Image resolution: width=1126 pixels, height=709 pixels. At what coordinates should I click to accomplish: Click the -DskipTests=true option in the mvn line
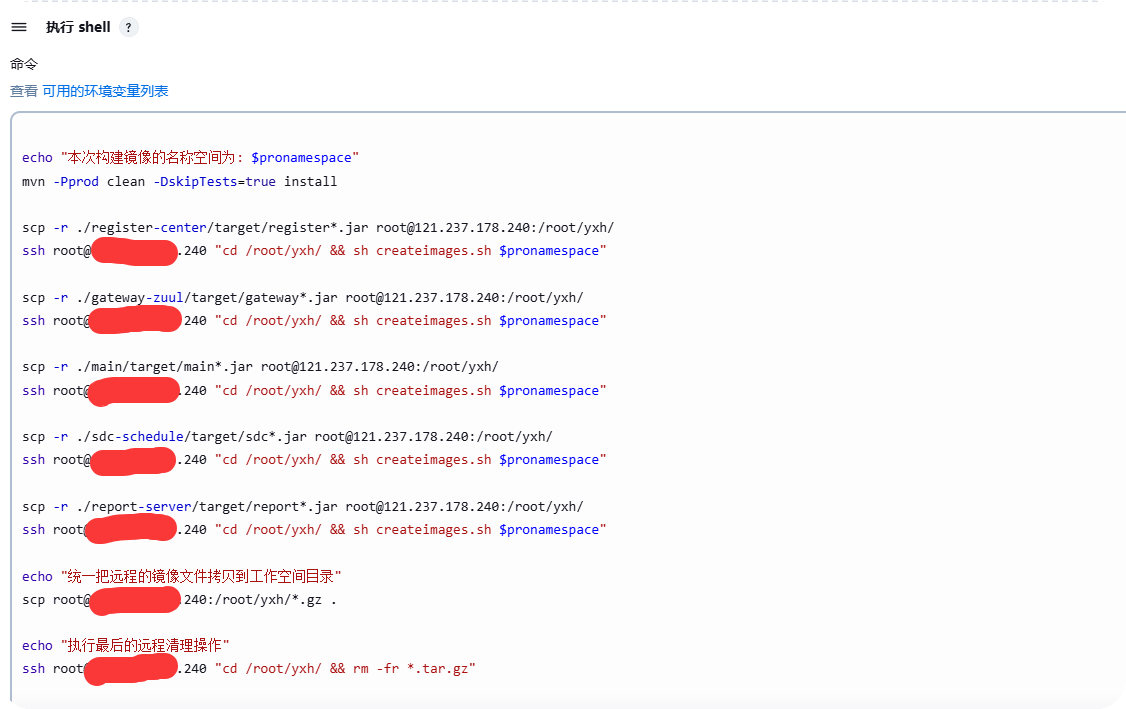click(215, 182)
